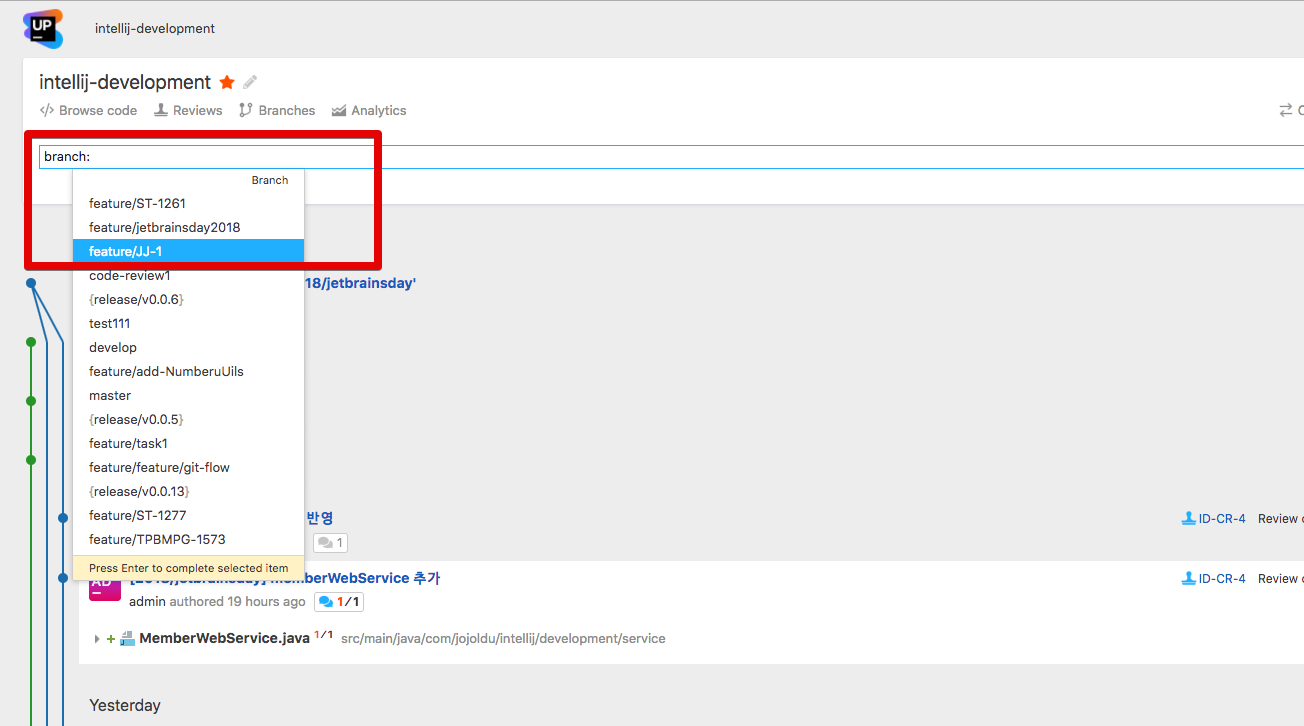Click the branch: search input field
This screenshot has width=1304, height=726.
tap(671, 157)
